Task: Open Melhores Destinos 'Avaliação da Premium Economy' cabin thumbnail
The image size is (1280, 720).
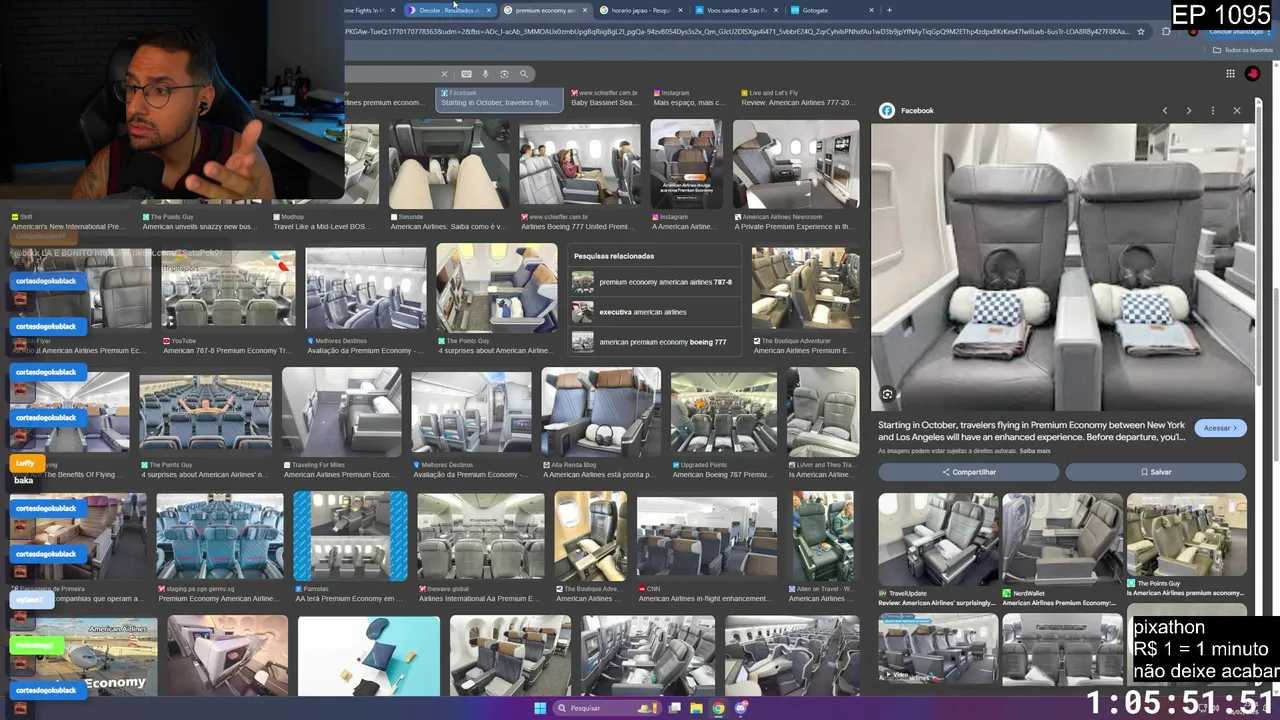Action: click(366, 289)
